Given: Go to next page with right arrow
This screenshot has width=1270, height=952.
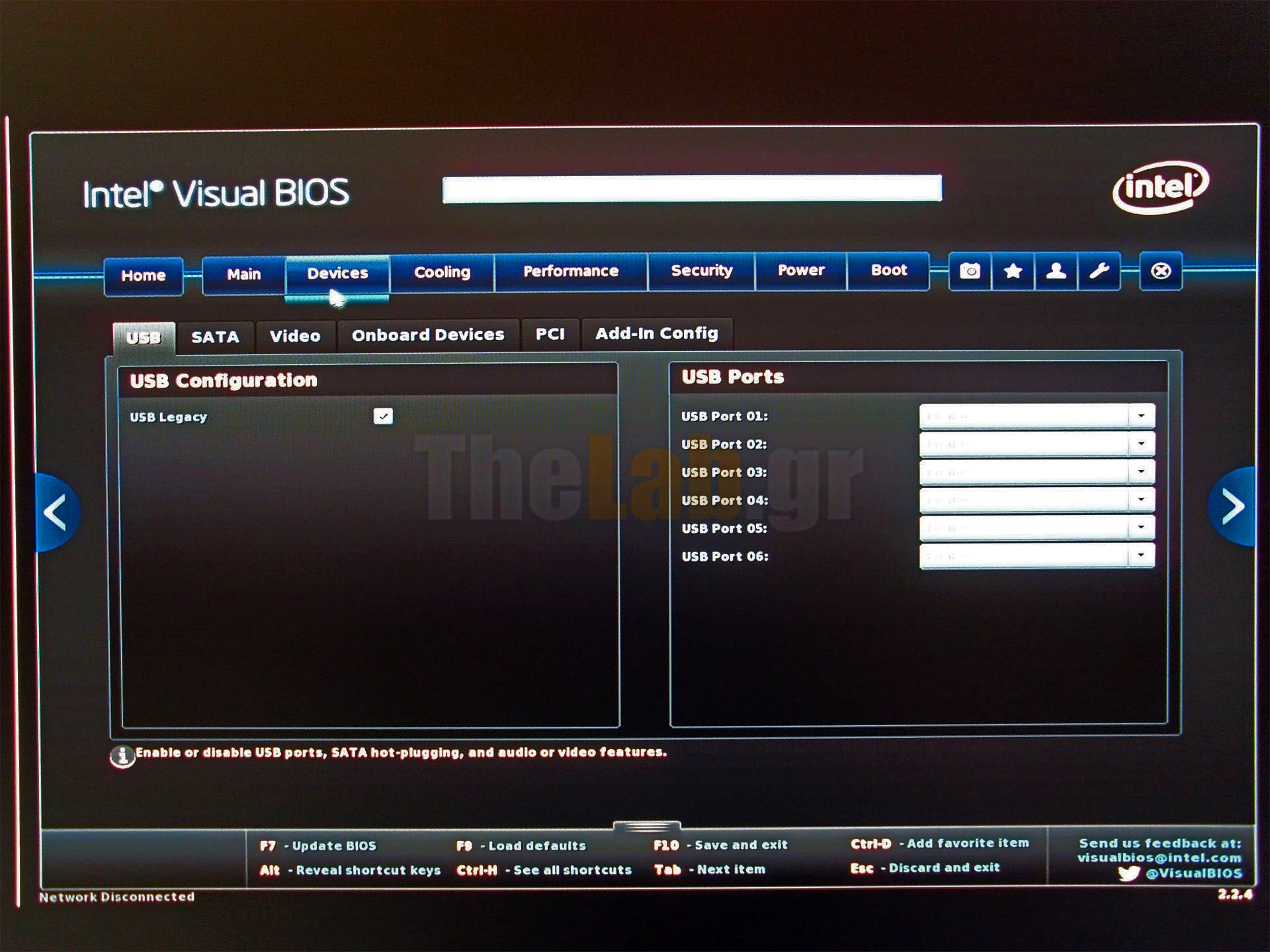Looking at the screenshot, I should click(1232, 507).
